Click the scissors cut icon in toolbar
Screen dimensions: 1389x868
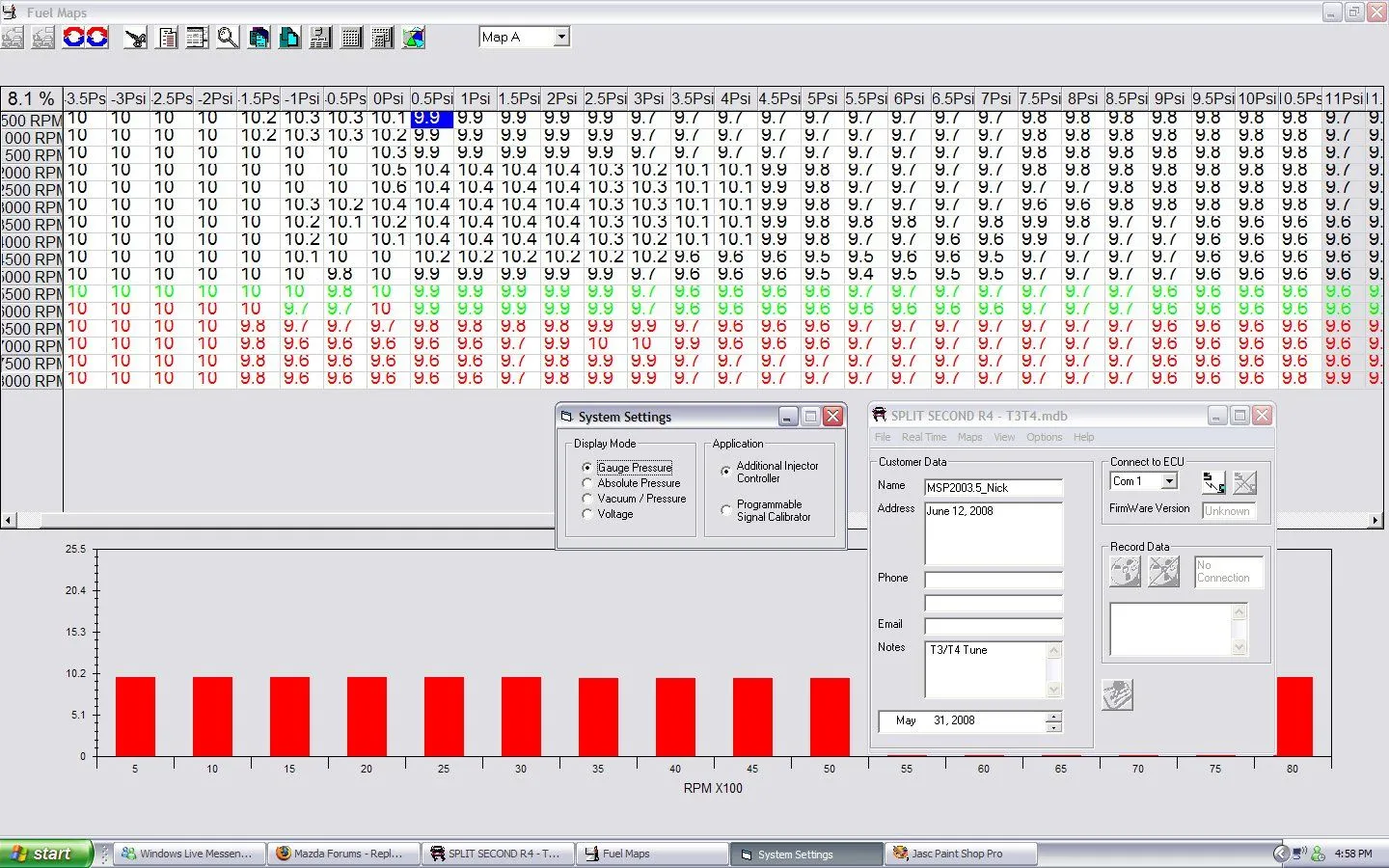pyautogui.click(x=136, y=38)
